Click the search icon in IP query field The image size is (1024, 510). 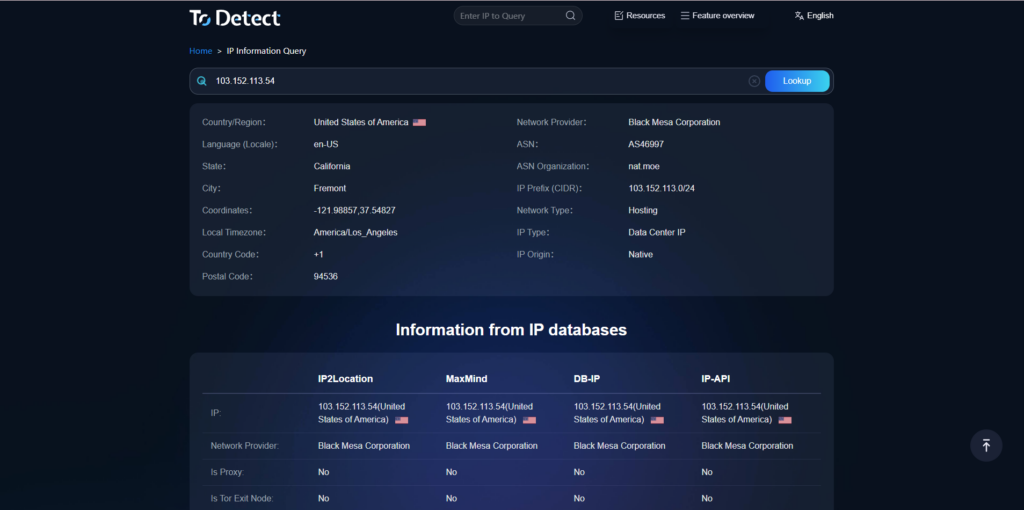[202, 81]
